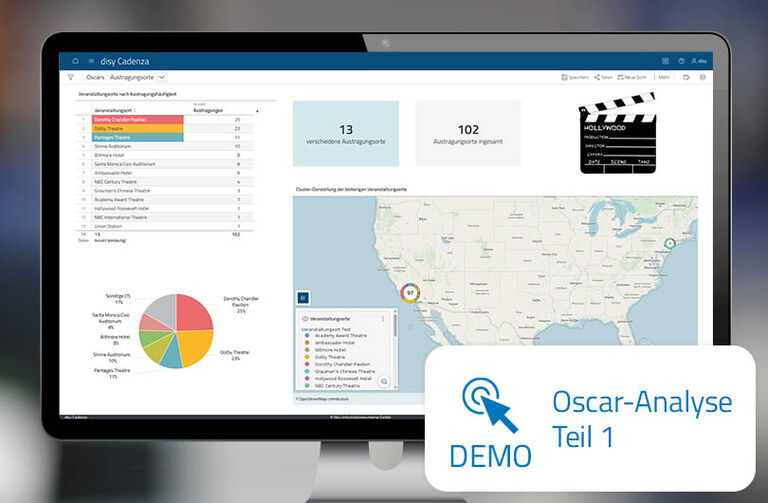Select the Biltmore Hotel table row

pos(166,155)
